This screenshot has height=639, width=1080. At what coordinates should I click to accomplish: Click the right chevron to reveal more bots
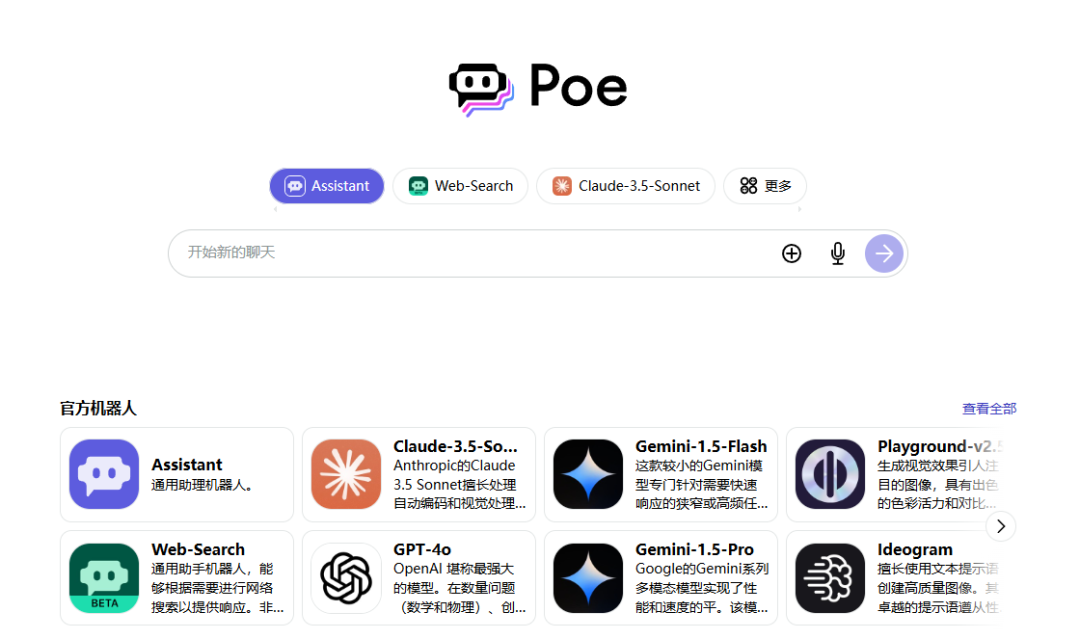pos(1001,526)
